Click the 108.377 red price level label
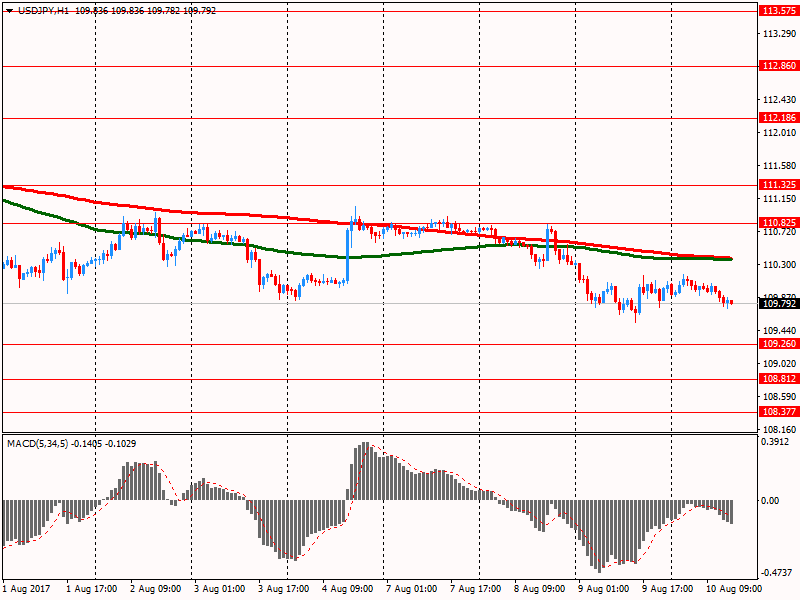The width and height of the screenshot is (800, 600). [779, 412]
